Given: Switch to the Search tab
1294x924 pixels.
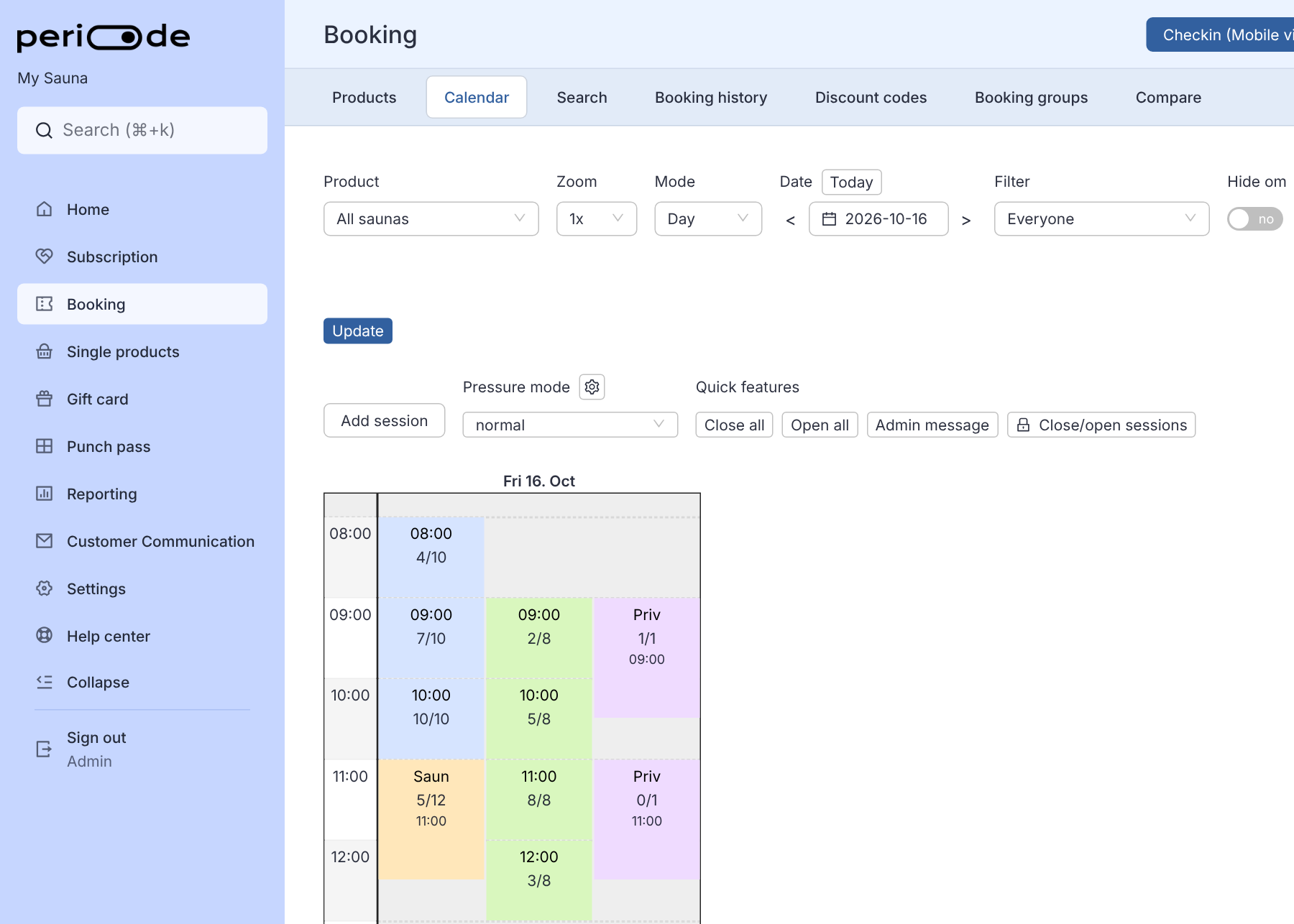Looking at the screenshot, I should pos(582,97).
